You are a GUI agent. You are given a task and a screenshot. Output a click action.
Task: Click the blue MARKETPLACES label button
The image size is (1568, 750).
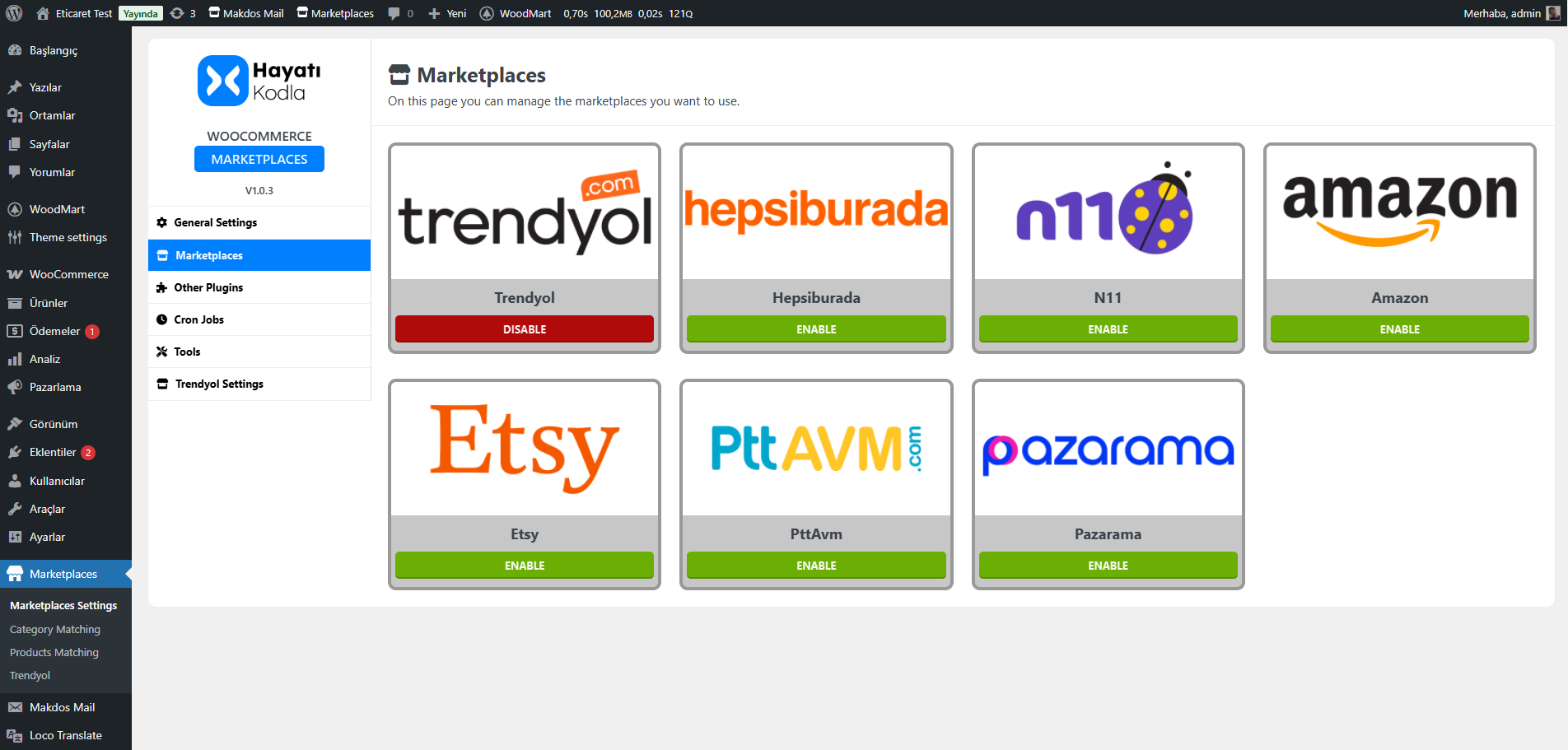click(x=259, y=159)
